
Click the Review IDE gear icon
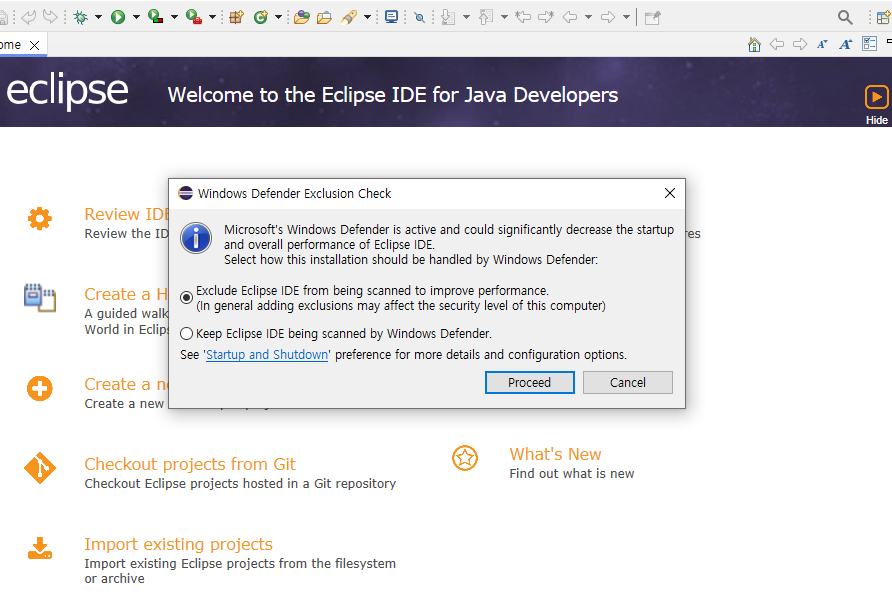pyautogui.click(x=40, y=218)
